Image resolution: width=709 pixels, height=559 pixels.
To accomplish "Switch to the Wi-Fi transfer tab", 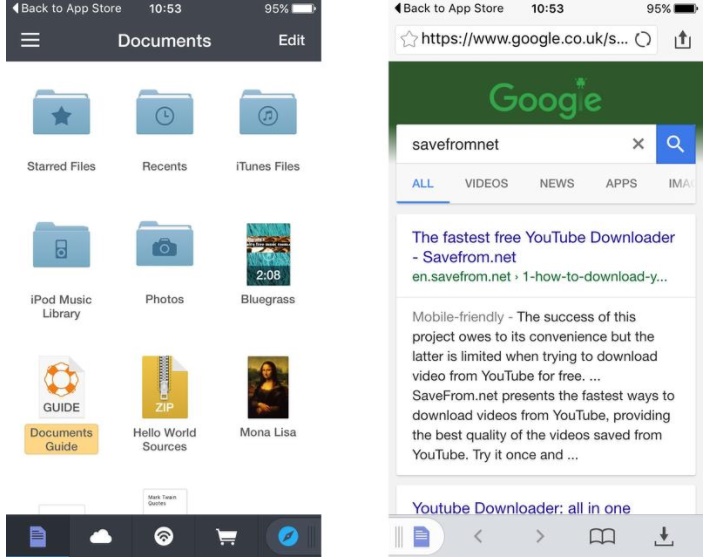I will pos(164,536).
